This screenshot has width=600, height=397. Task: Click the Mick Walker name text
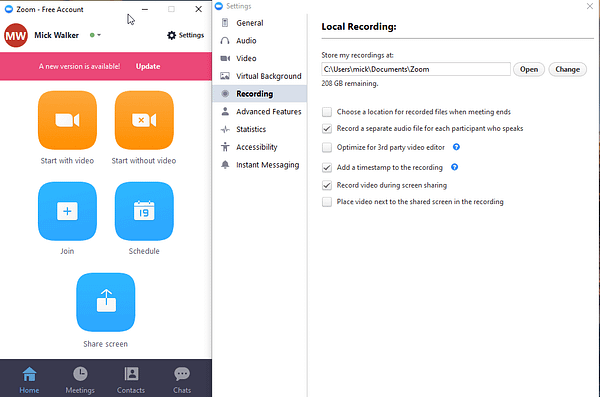coord(57,35)
